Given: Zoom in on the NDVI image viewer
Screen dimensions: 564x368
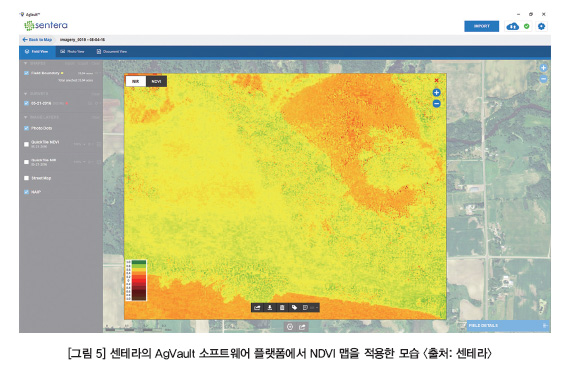Looking at the screenshot, I should click(x=436, y=92).
